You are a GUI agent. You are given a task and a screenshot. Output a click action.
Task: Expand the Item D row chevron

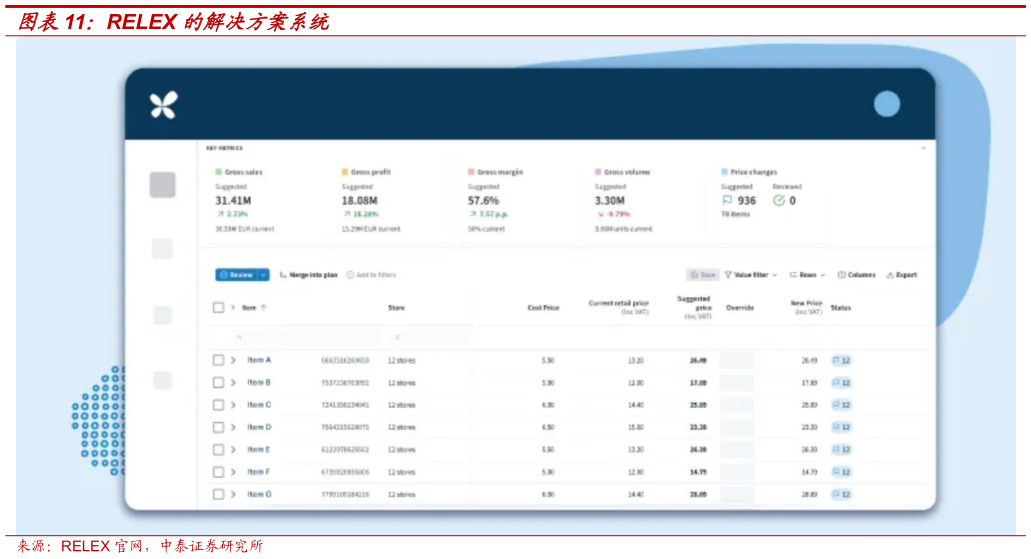click(233, 427)
